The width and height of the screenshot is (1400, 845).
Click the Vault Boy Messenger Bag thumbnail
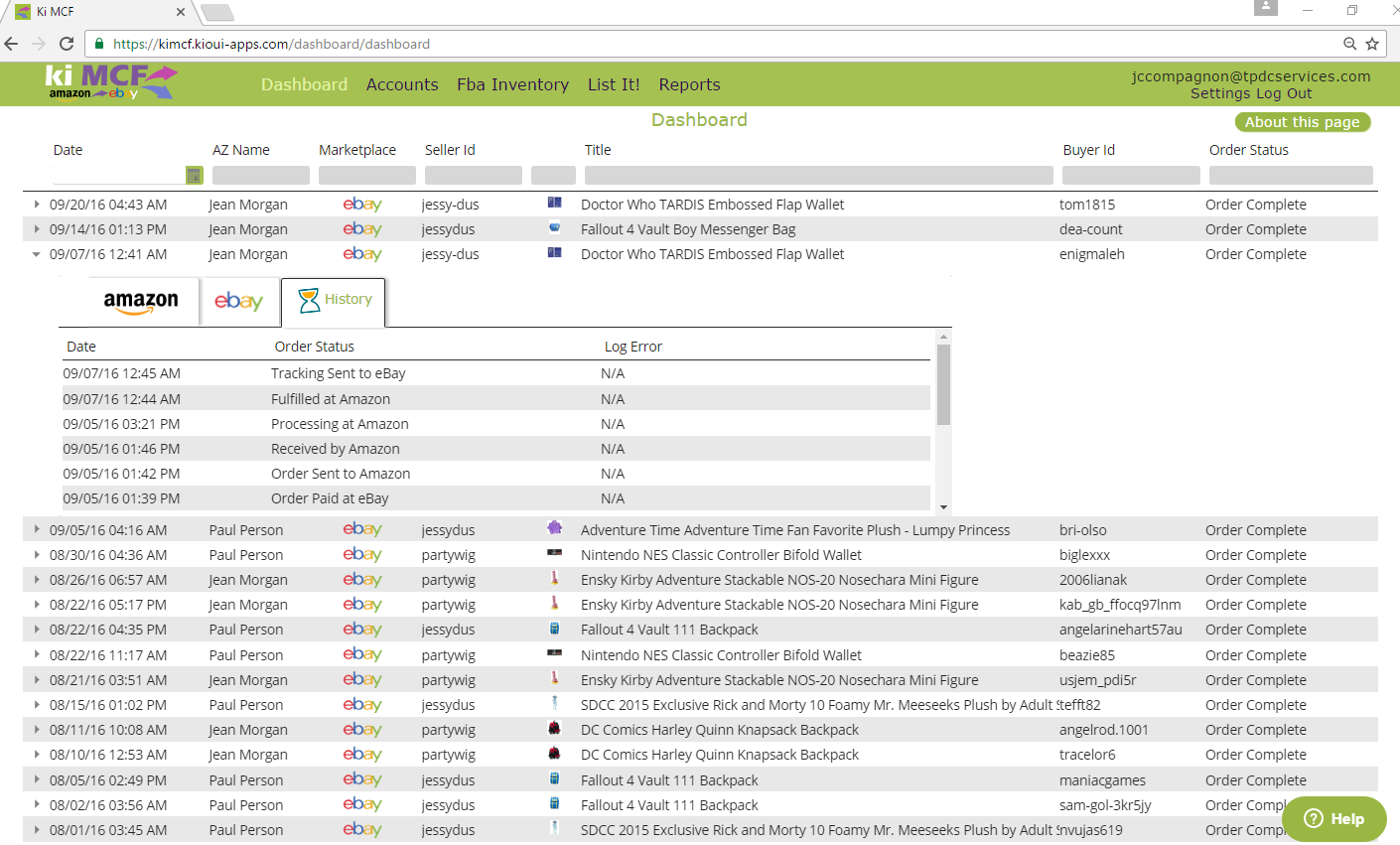[x=555, y=227]
